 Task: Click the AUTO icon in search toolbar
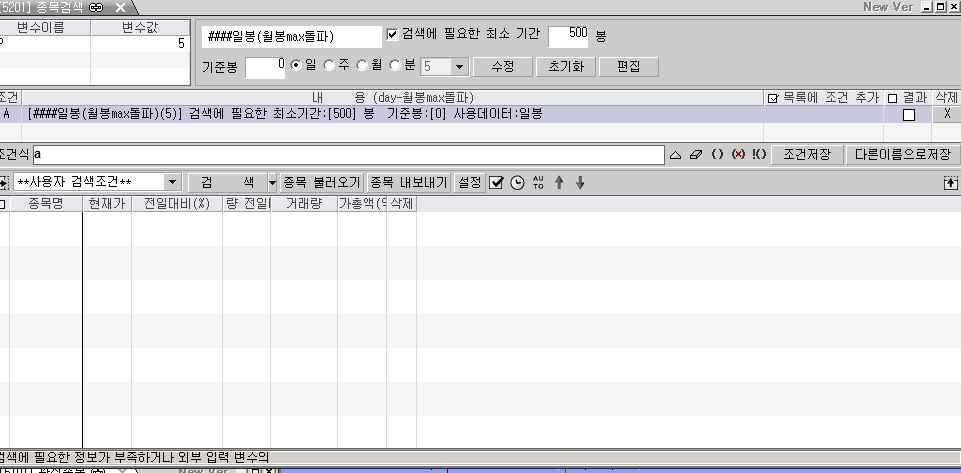tap(538, 183)
